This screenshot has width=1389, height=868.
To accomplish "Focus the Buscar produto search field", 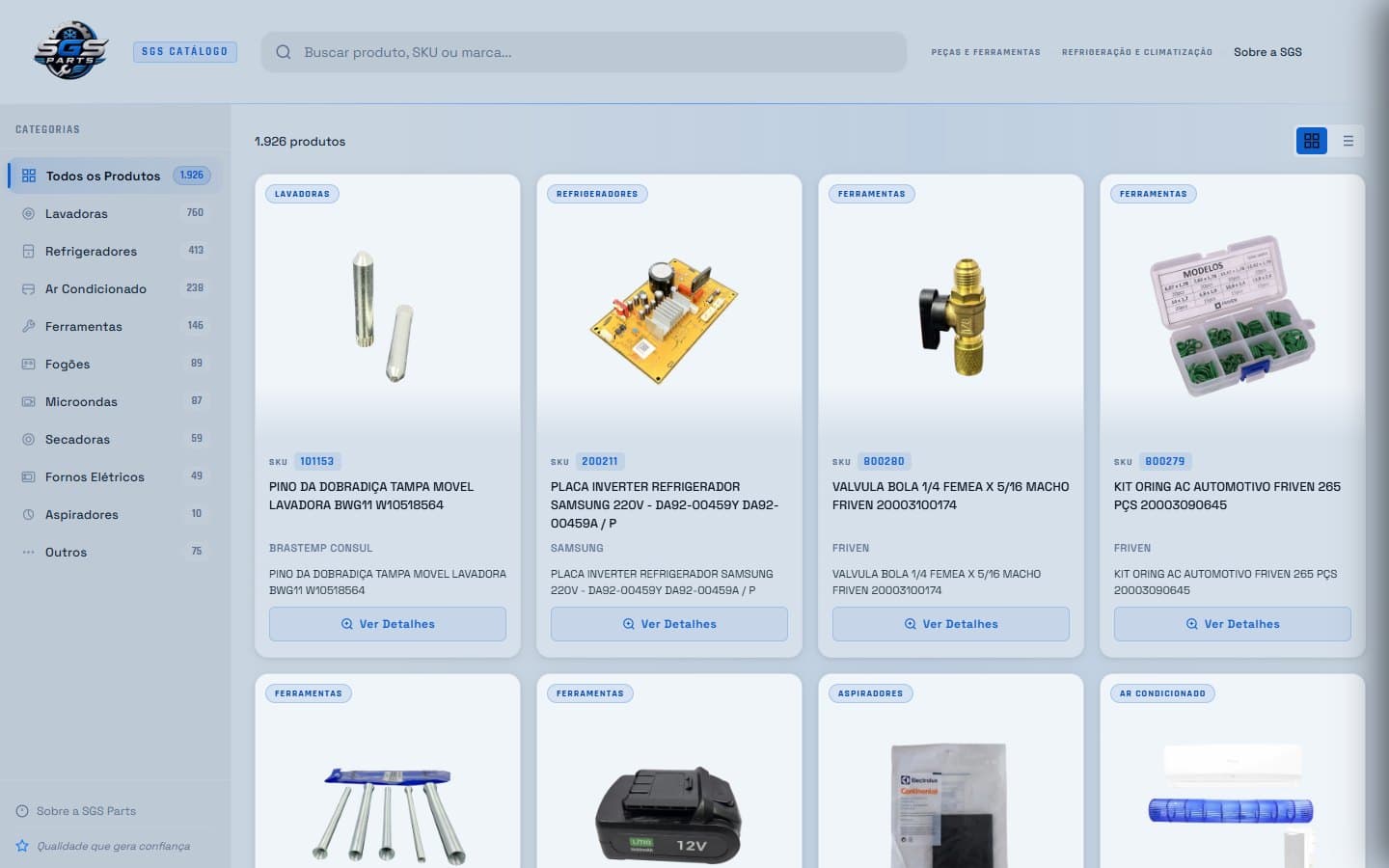I will [x=584, y=52].
